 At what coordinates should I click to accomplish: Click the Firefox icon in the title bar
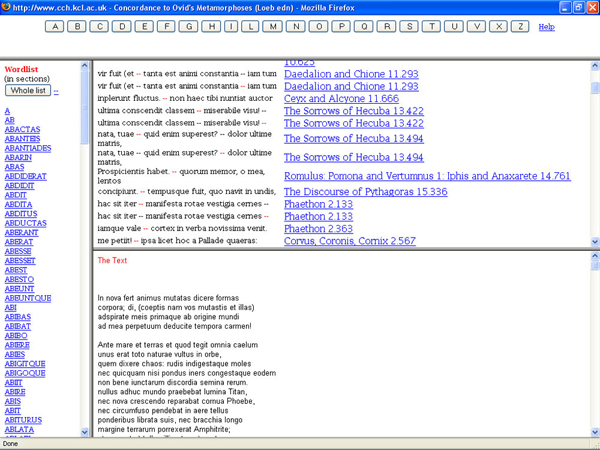coord(8,7)
